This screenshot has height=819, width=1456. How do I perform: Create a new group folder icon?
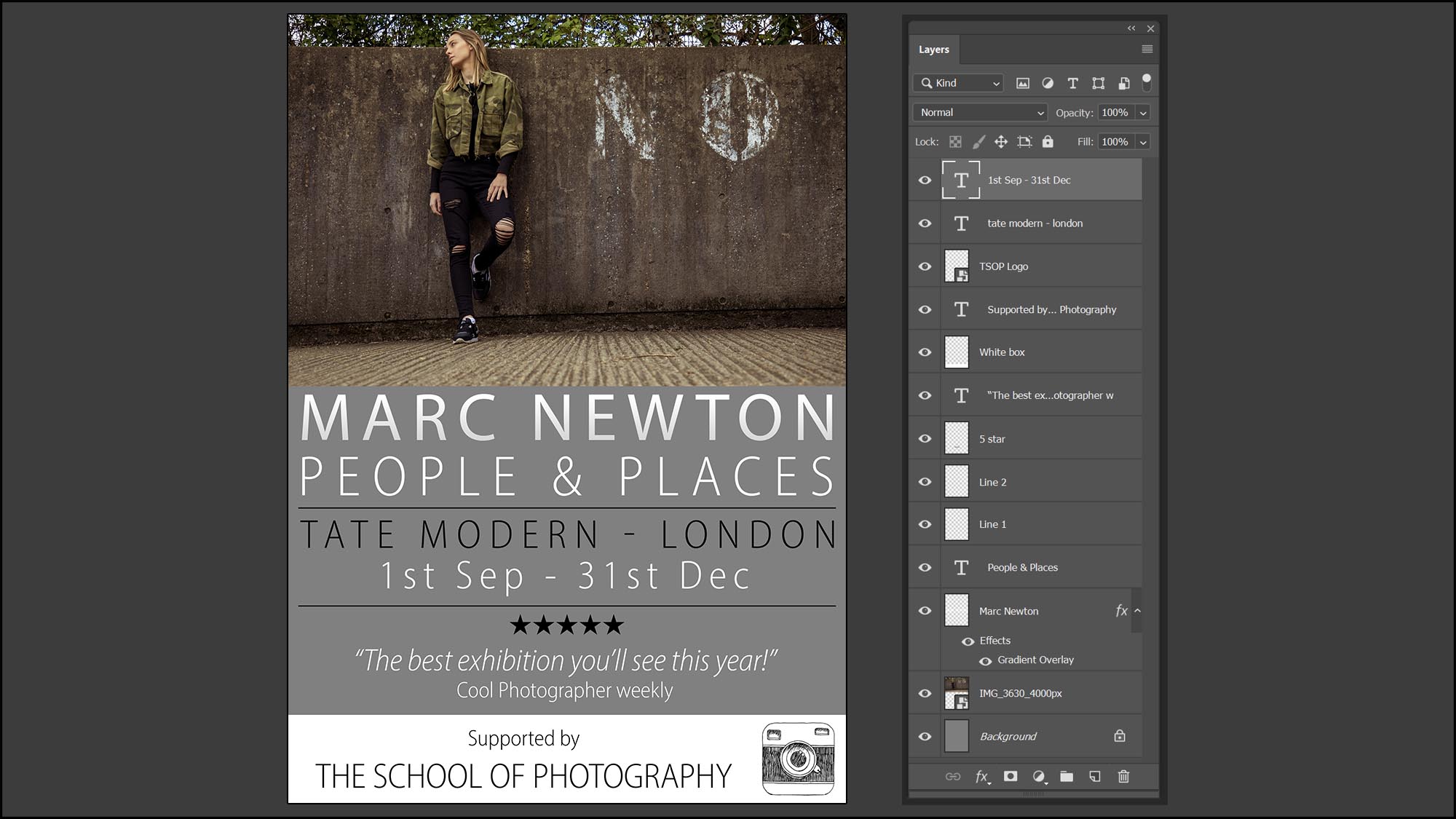click(x=1067, y=777)
